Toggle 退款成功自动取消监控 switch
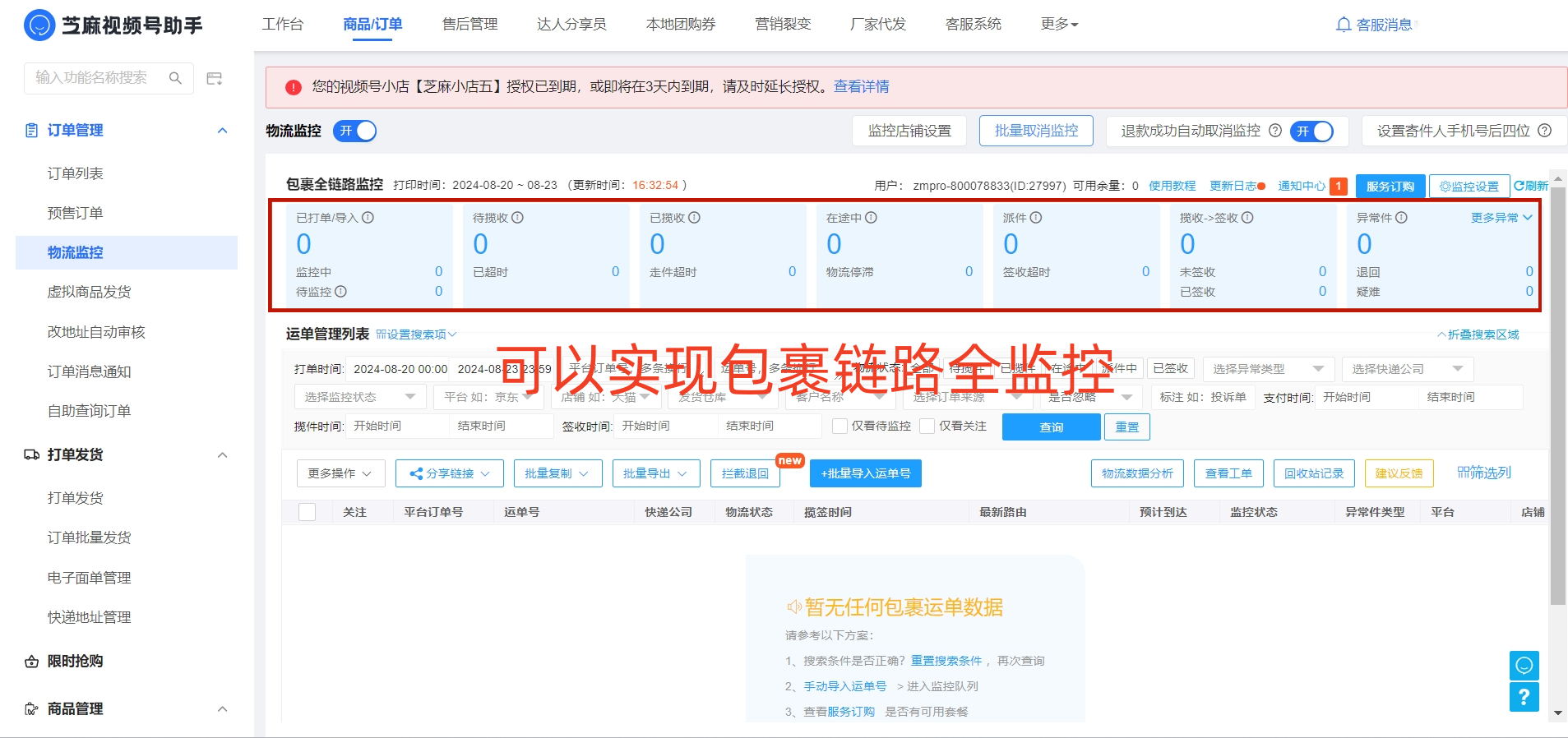 click(1311, 131)
